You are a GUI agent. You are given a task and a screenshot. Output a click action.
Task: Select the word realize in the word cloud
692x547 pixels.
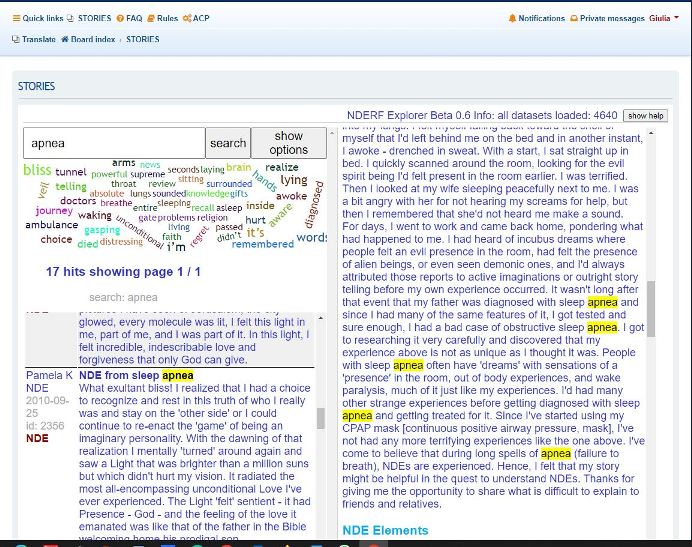[x=282, y=167]
